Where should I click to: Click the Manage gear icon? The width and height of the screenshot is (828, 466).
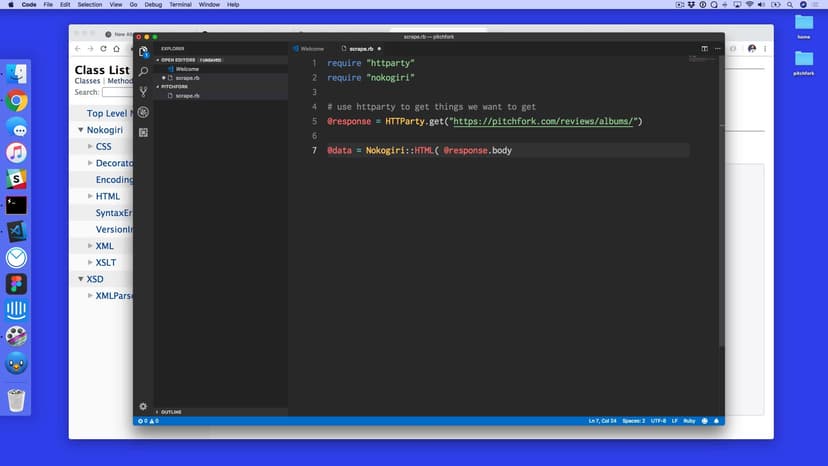coord(143,406)
